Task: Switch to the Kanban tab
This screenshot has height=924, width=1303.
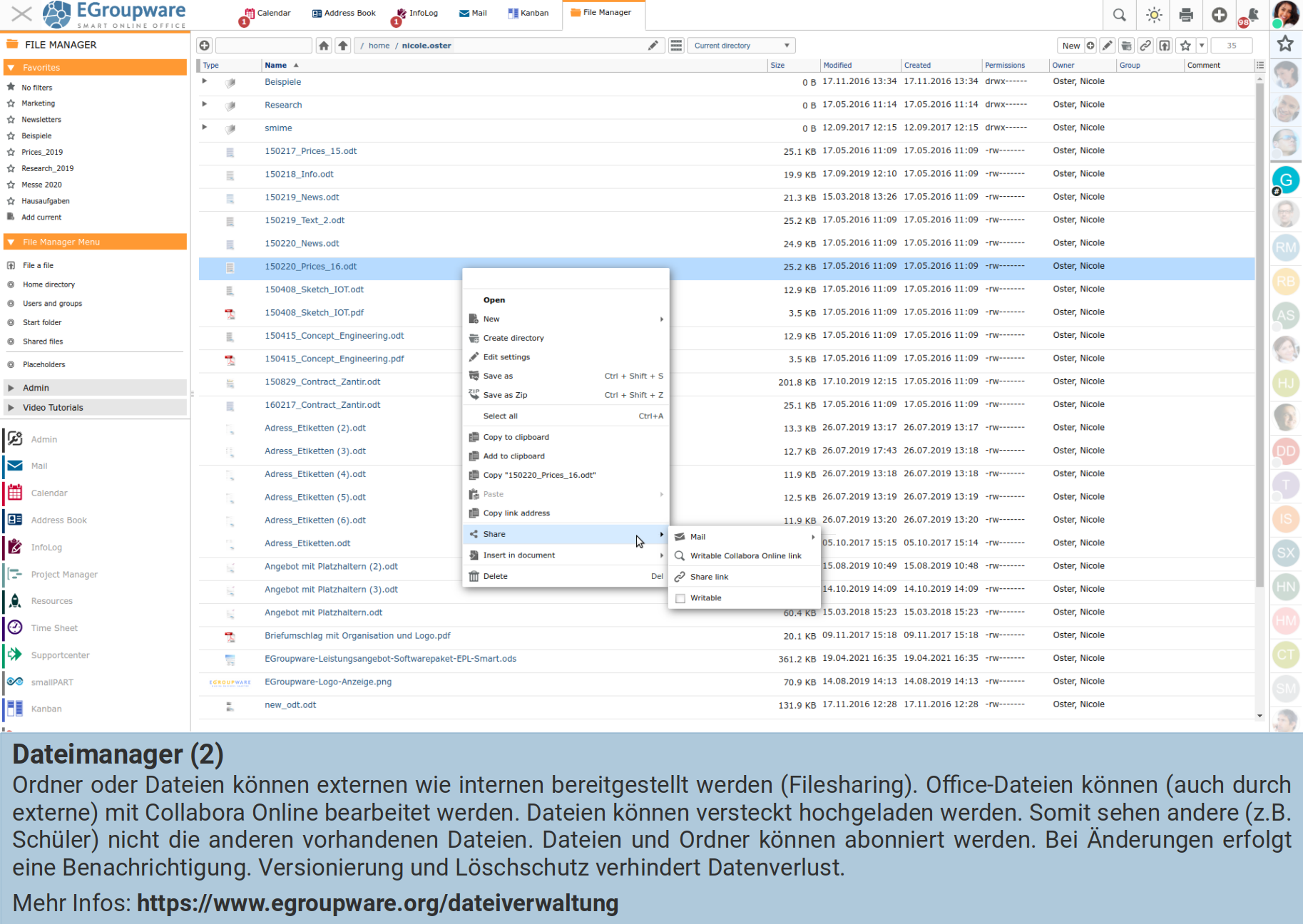Action: [528, 13]
